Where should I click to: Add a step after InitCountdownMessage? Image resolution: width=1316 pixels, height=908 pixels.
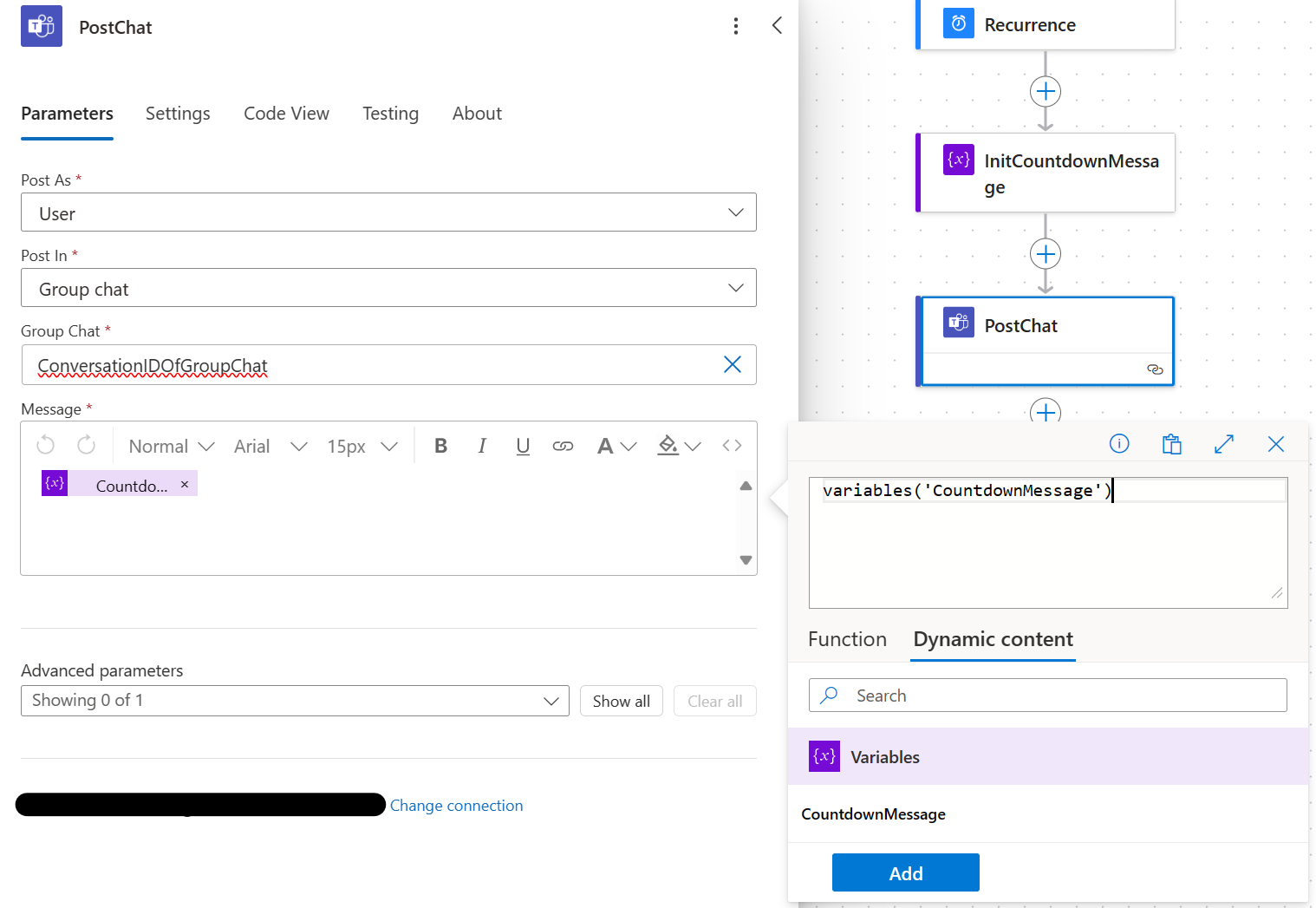tap(1046, 254)
